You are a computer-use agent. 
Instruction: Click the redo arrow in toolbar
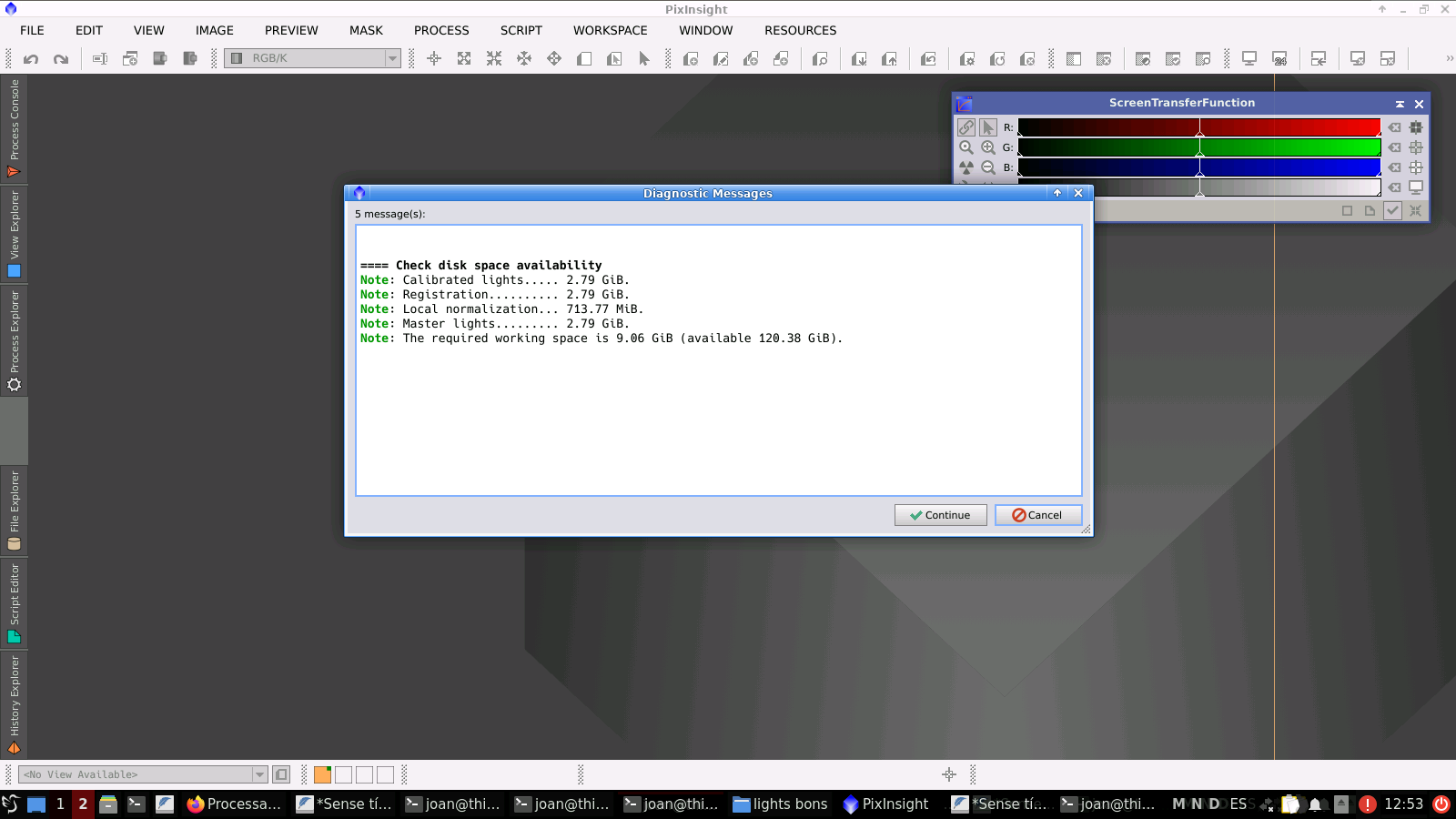[61, 59]
